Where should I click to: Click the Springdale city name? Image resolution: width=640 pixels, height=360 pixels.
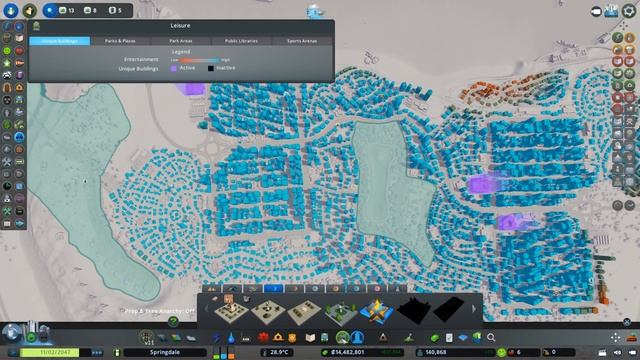165,352
